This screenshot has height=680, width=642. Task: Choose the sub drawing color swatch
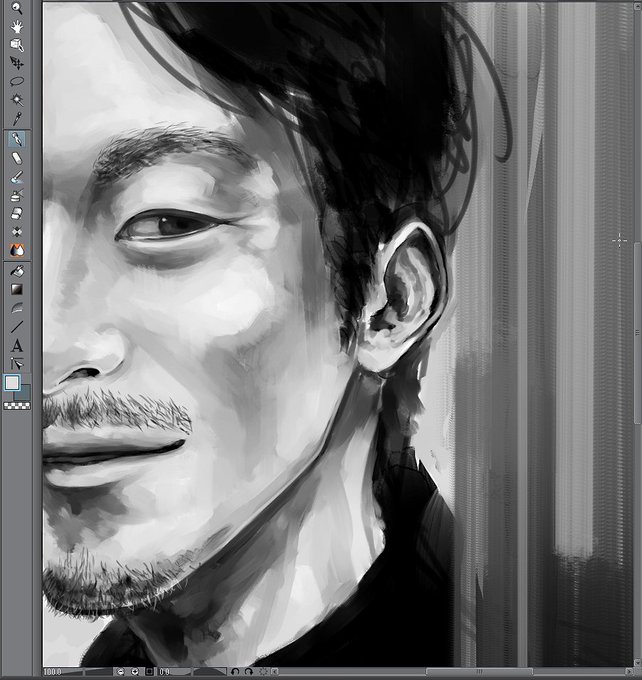[24, 392]
